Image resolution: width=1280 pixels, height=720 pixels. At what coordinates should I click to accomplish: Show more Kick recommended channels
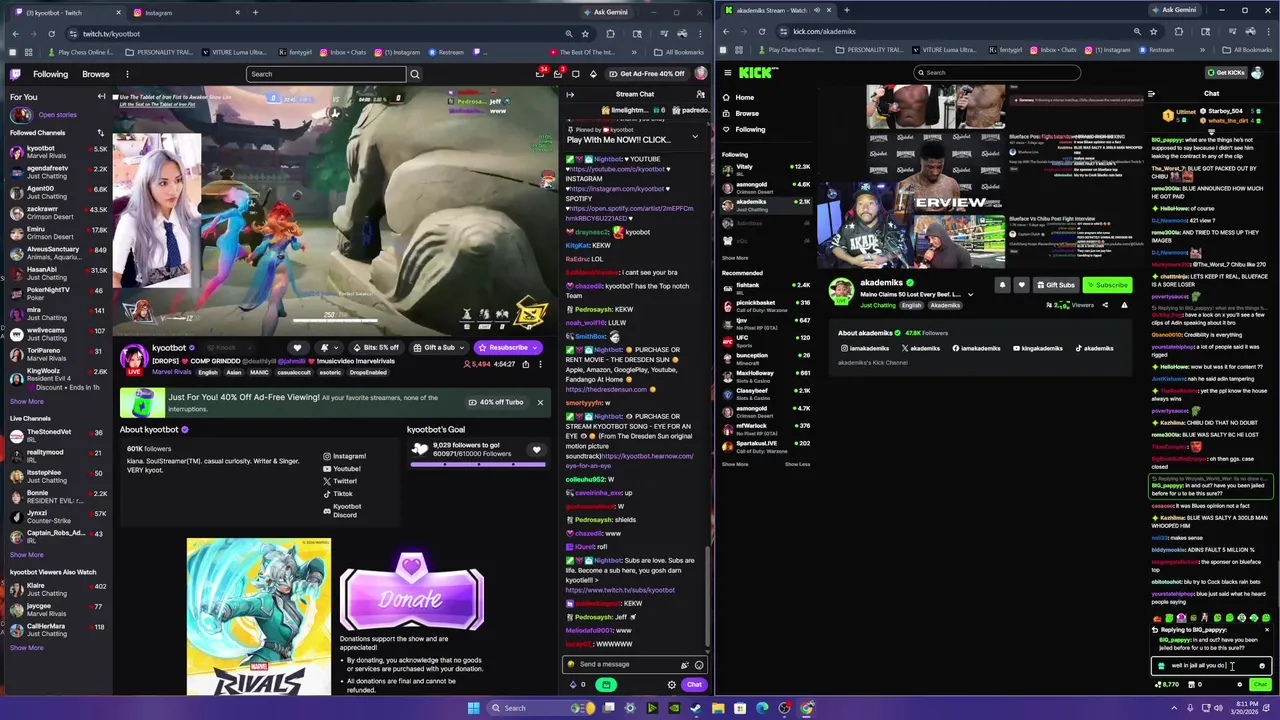(x=735, y=464)
